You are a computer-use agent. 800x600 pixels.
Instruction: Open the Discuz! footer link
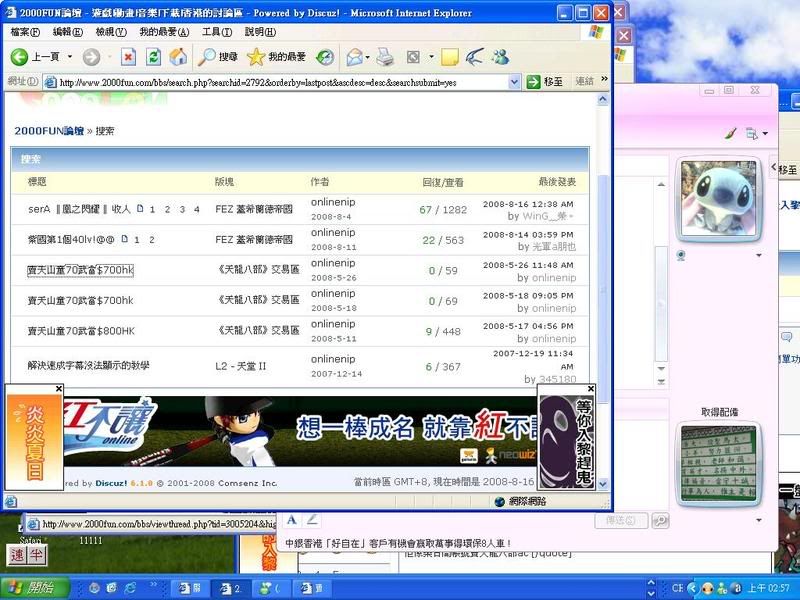point(111,483)
